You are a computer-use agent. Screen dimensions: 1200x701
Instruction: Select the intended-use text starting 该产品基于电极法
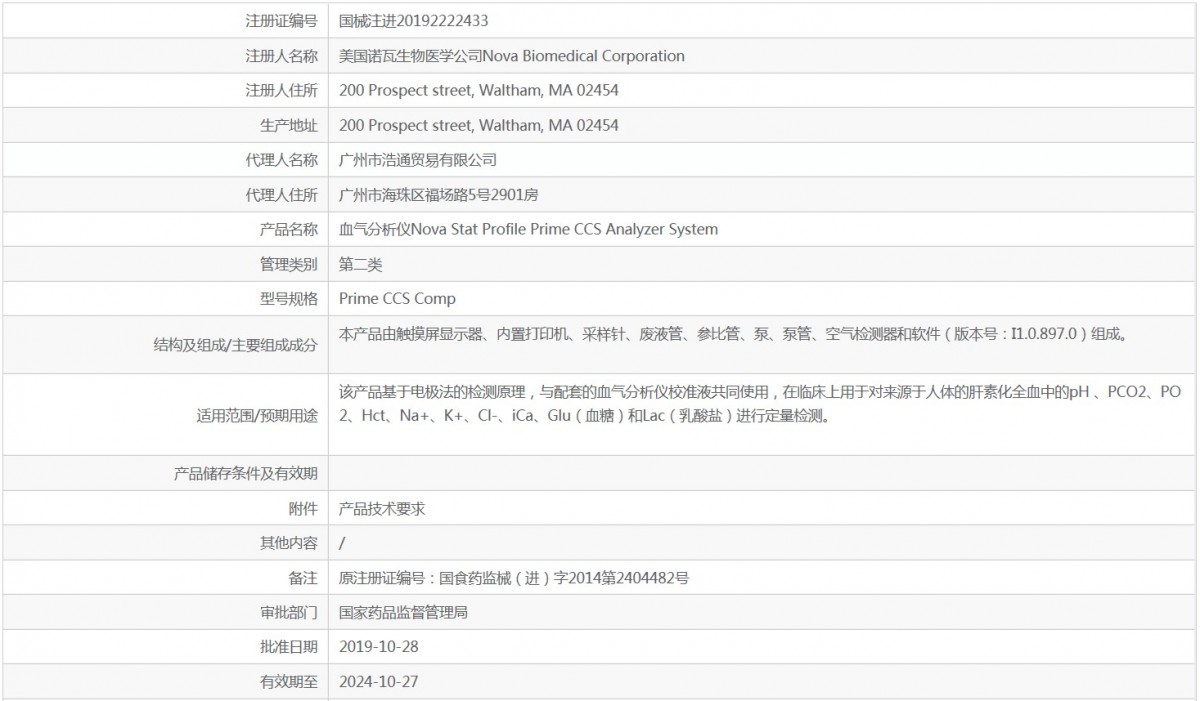[x=760, y=404]
